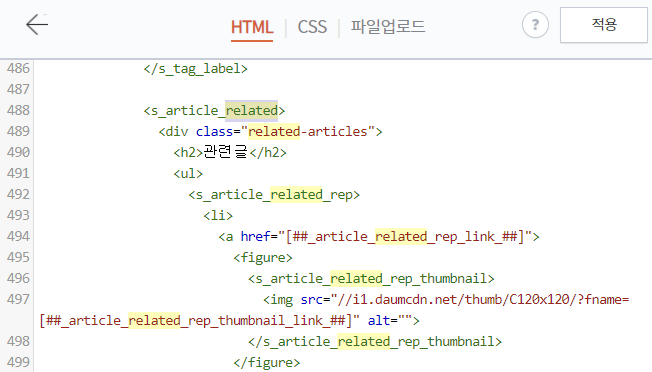Click the <figure> opening tag
The width and height of the screenshot is (652, 372).
pos(263,258)
